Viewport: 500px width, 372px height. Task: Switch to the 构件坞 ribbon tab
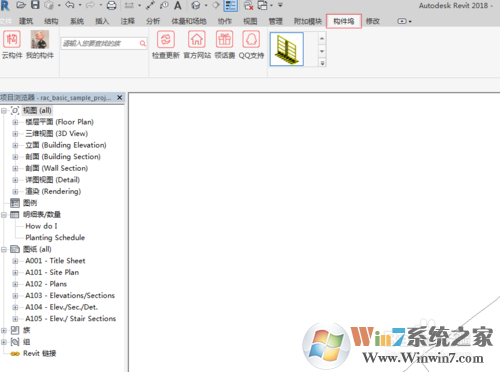[344, 21]
